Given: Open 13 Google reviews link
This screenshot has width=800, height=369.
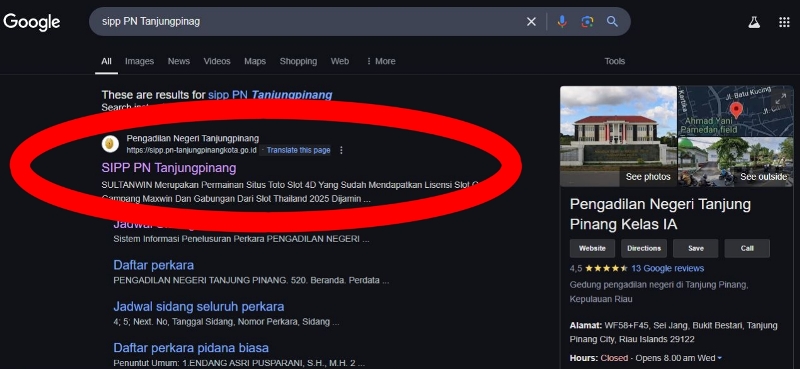Looking at the screenshot, I should pyautogui.click(x=667, y=268).
